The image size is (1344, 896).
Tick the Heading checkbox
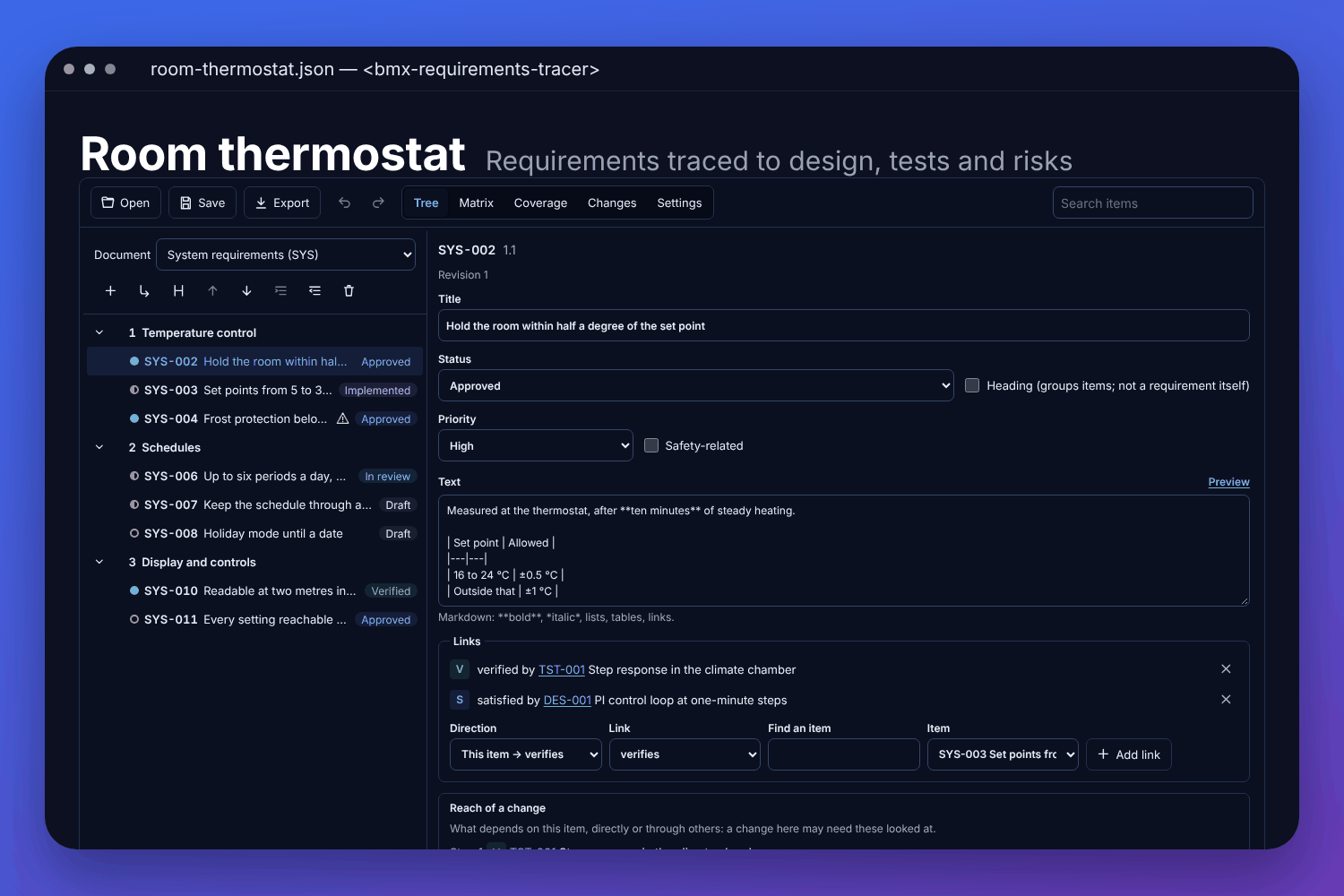click(x=971, y=385)
